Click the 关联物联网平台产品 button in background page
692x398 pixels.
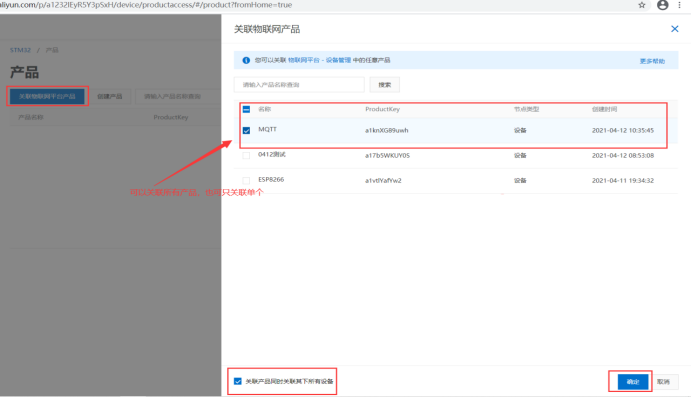(47, 96)
